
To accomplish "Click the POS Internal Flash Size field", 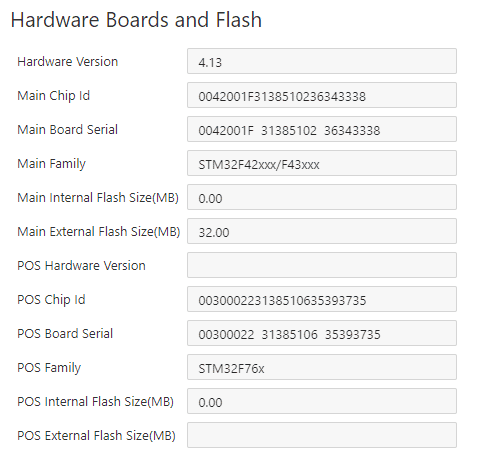I will coord(322,401).
